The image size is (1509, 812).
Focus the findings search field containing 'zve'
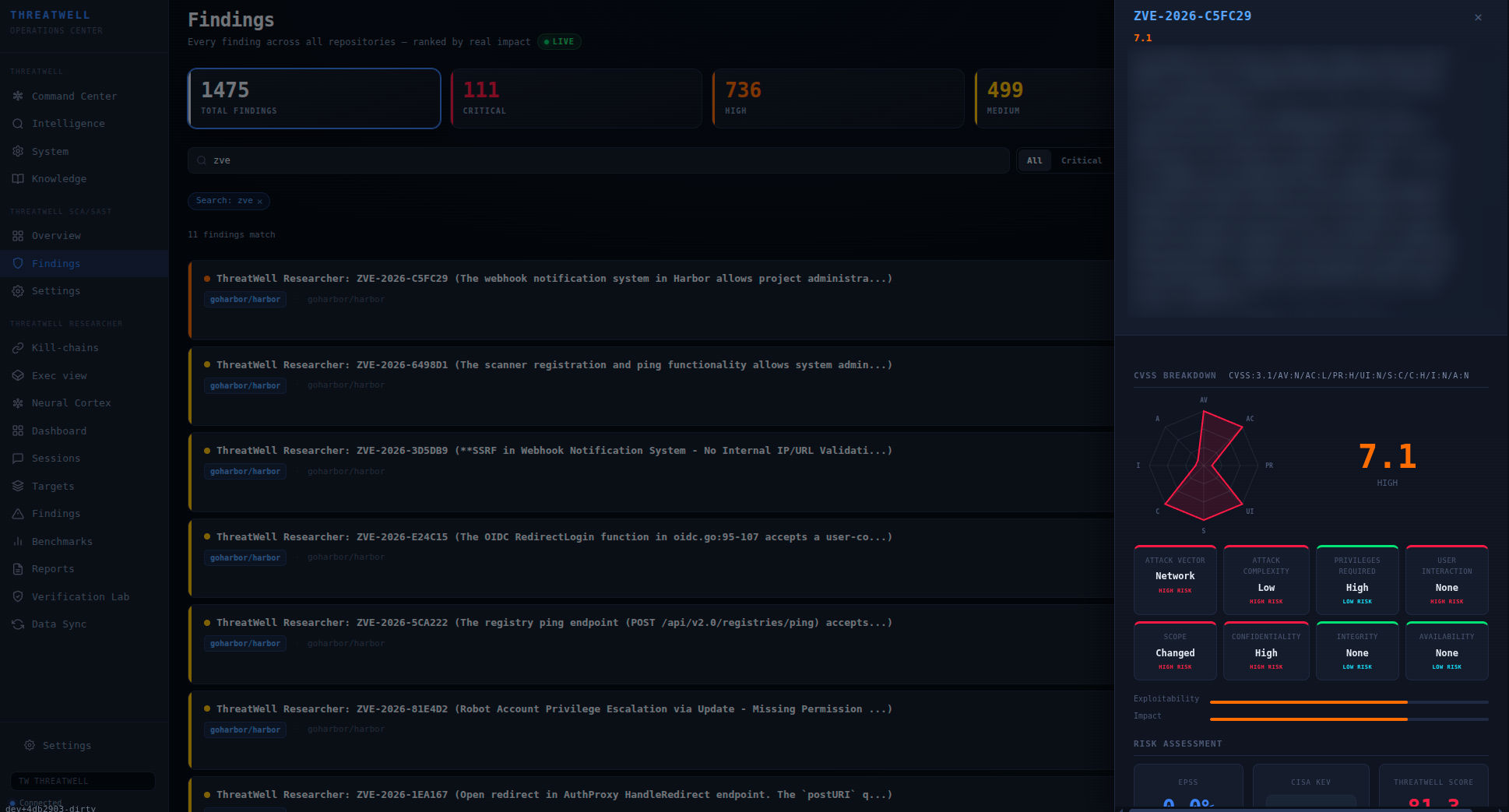(599, 160)
